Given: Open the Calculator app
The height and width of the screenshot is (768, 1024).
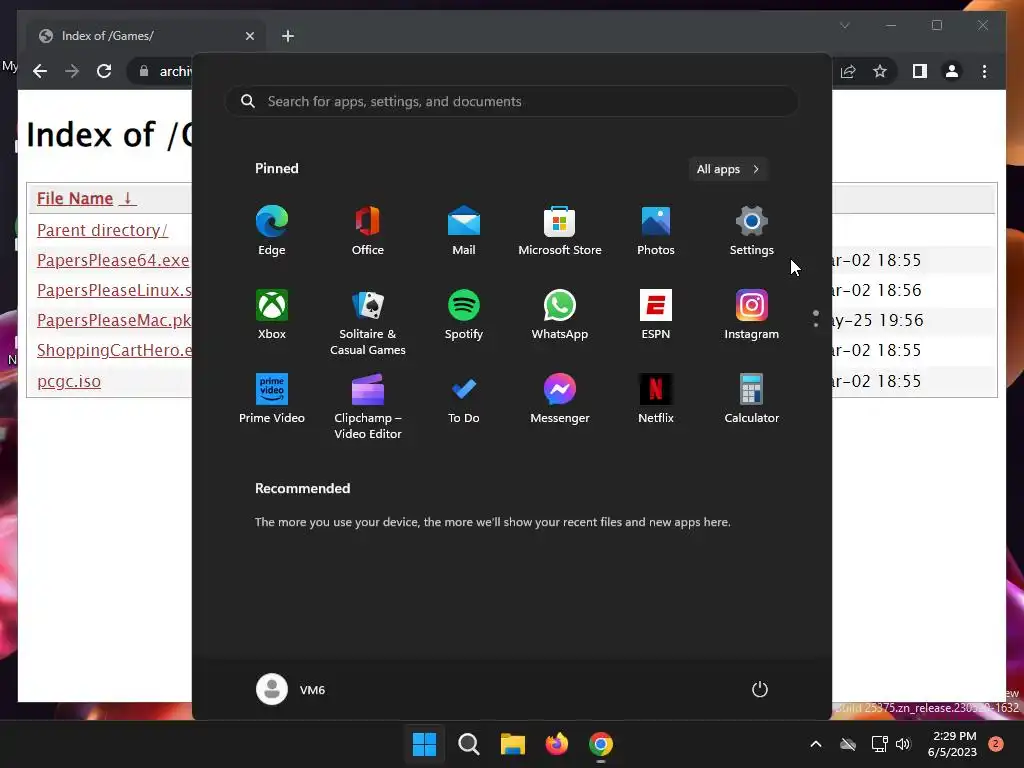Looking at the screenshot, I should click(752, 398).
